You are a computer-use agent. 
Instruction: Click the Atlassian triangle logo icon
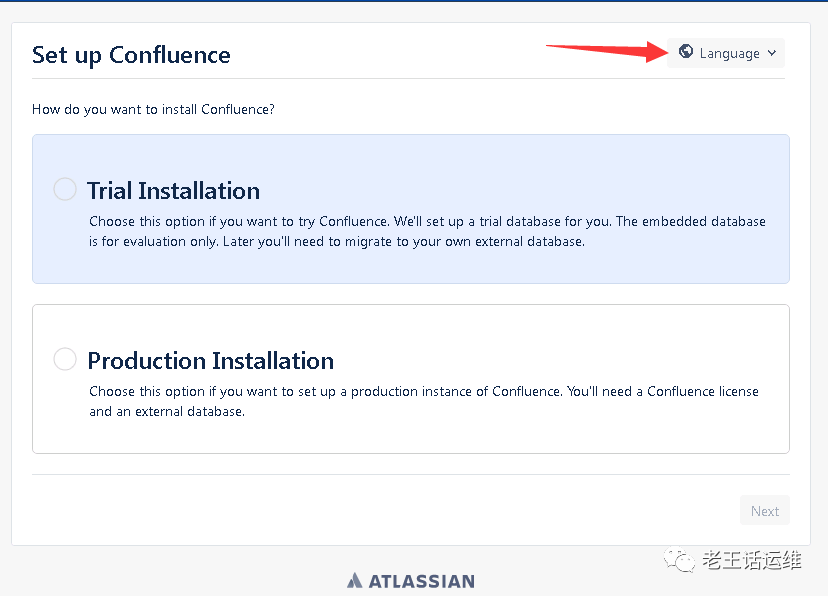click(x=355, y=581)
